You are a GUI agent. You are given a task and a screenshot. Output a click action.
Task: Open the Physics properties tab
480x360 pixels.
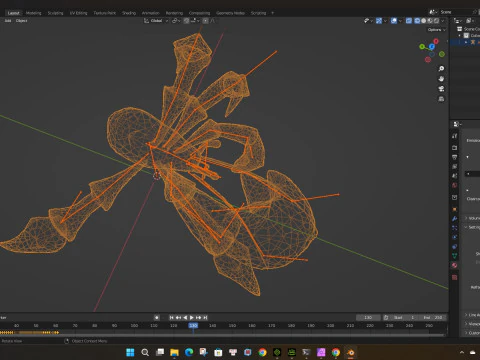[x=455, y=237]
